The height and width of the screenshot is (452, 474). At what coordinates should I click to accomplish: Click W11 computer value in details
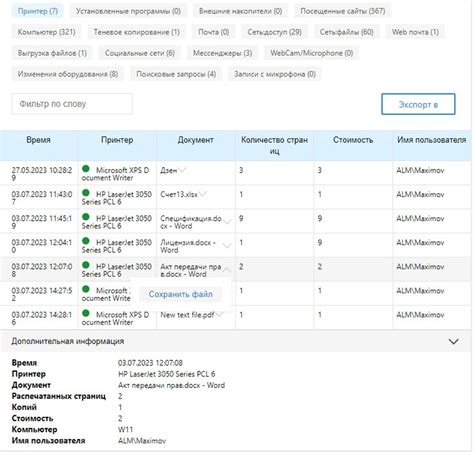pyautogui.click(x=125, y=429)
